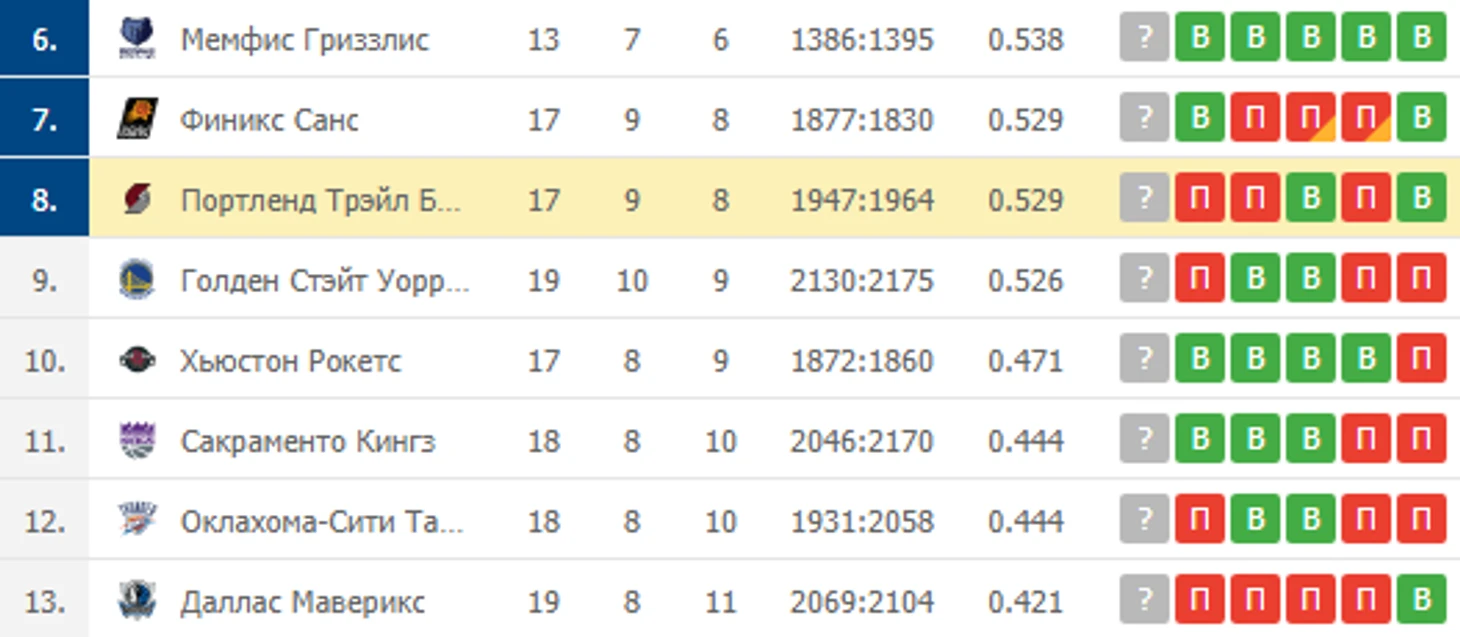
Task: Click the last red П badge in the Houston row
Action: click(x=1421, y=360)
